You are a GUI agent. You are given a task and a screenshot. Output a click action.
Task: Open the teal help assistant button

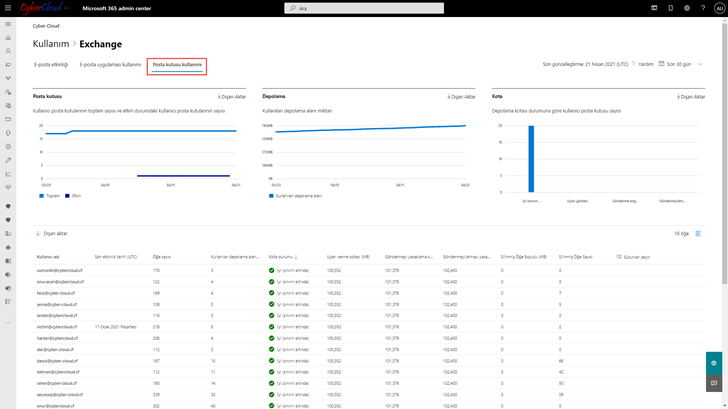(x=714, y=363)
